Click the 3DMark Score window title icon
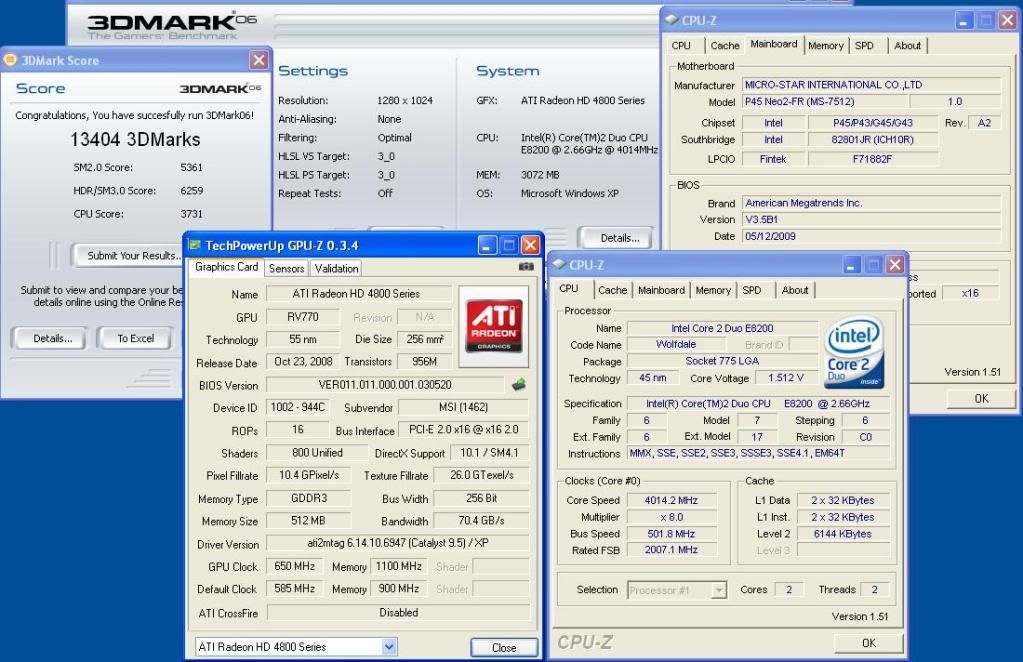Image resolution: width=1023 pixels, height=662 pixels. click(10, 60)
